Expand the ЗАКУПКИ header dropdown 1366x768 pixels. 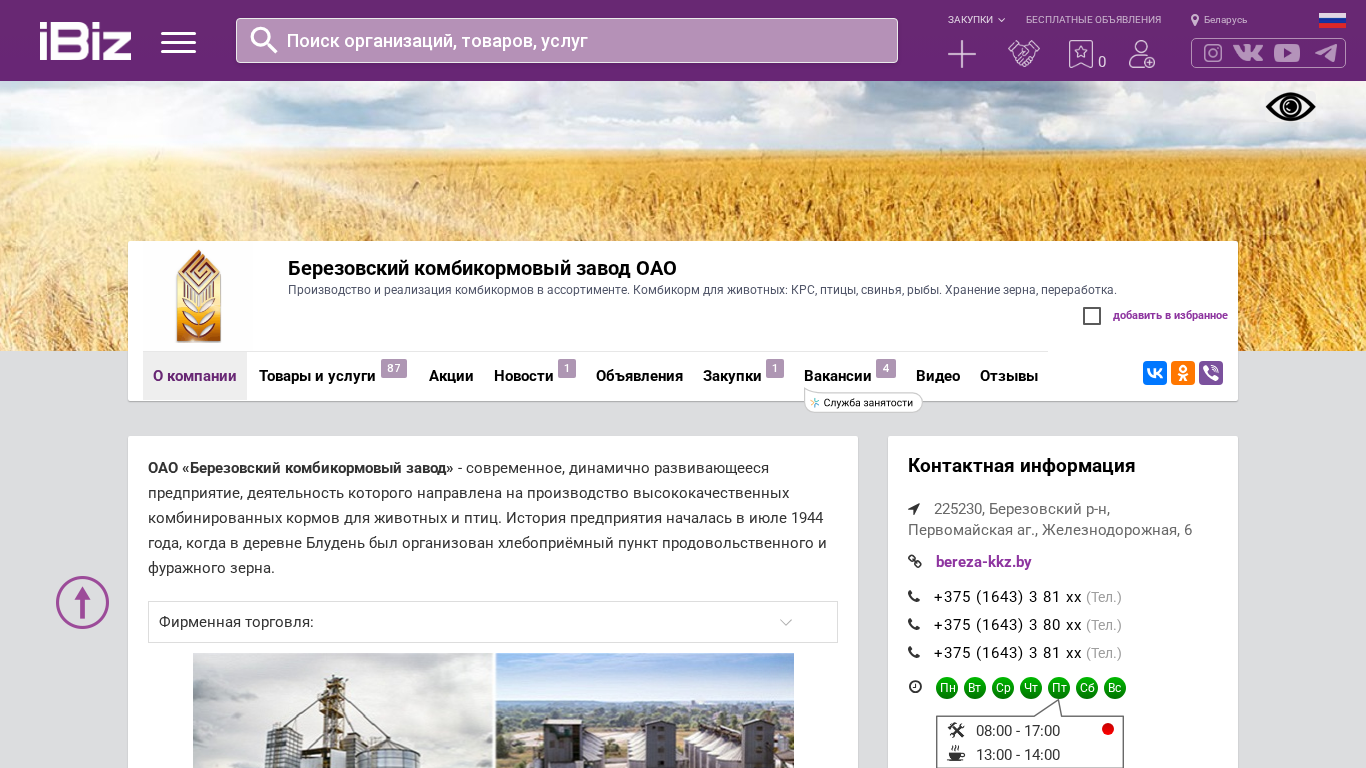(x=976, y=20)
